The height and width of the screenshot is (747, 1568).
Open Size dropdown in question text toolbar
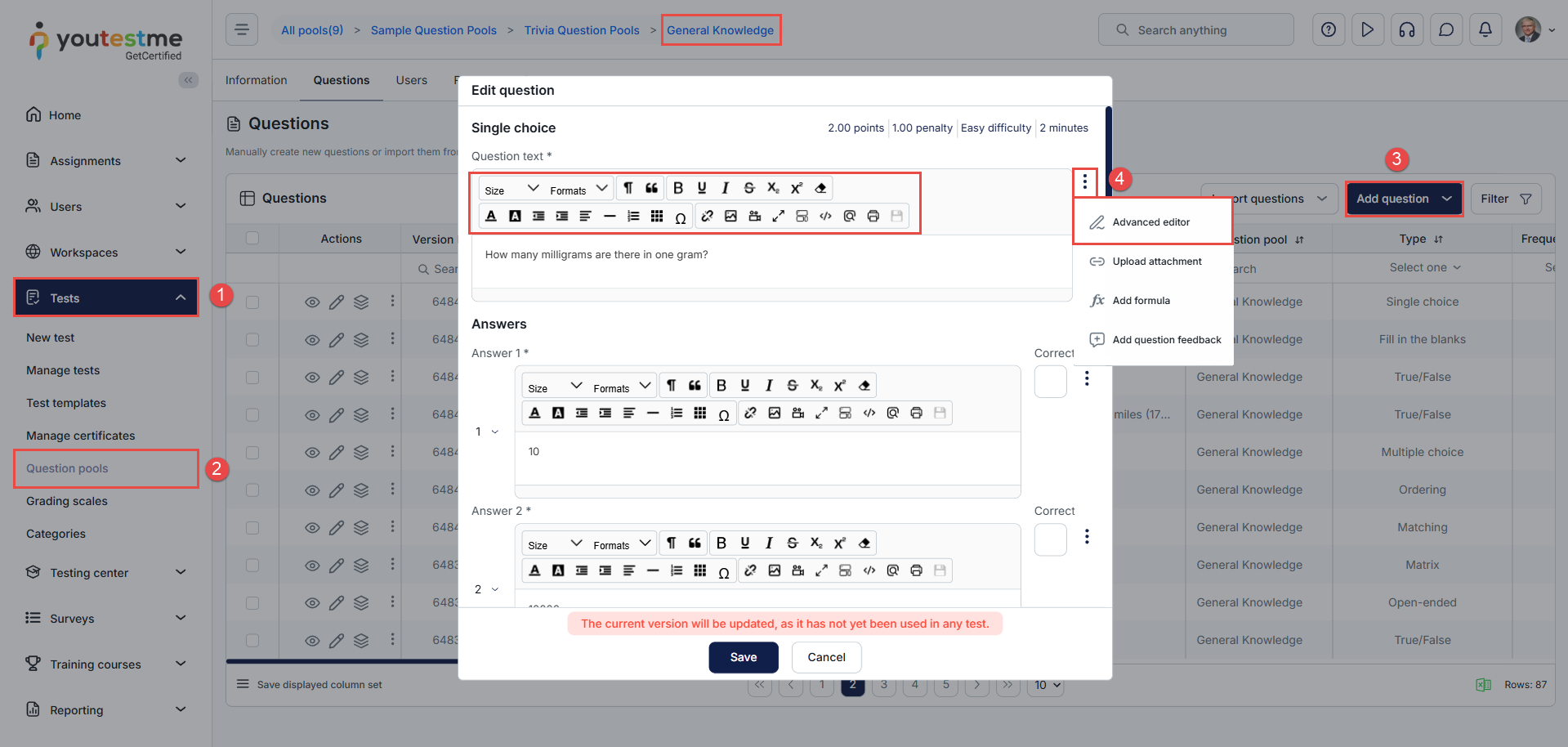pyautogui.click(x=511, y=190)
